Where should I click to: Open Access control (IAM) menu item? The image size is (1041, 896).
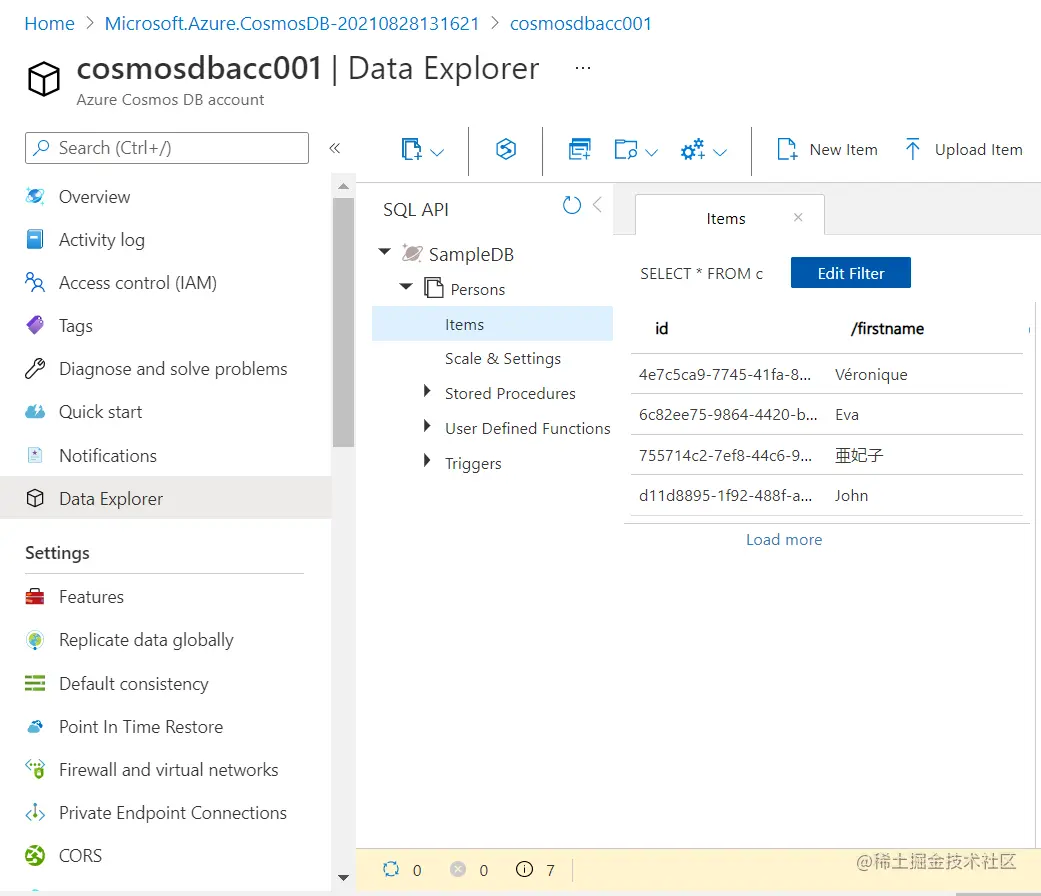(x=137, y=283)
